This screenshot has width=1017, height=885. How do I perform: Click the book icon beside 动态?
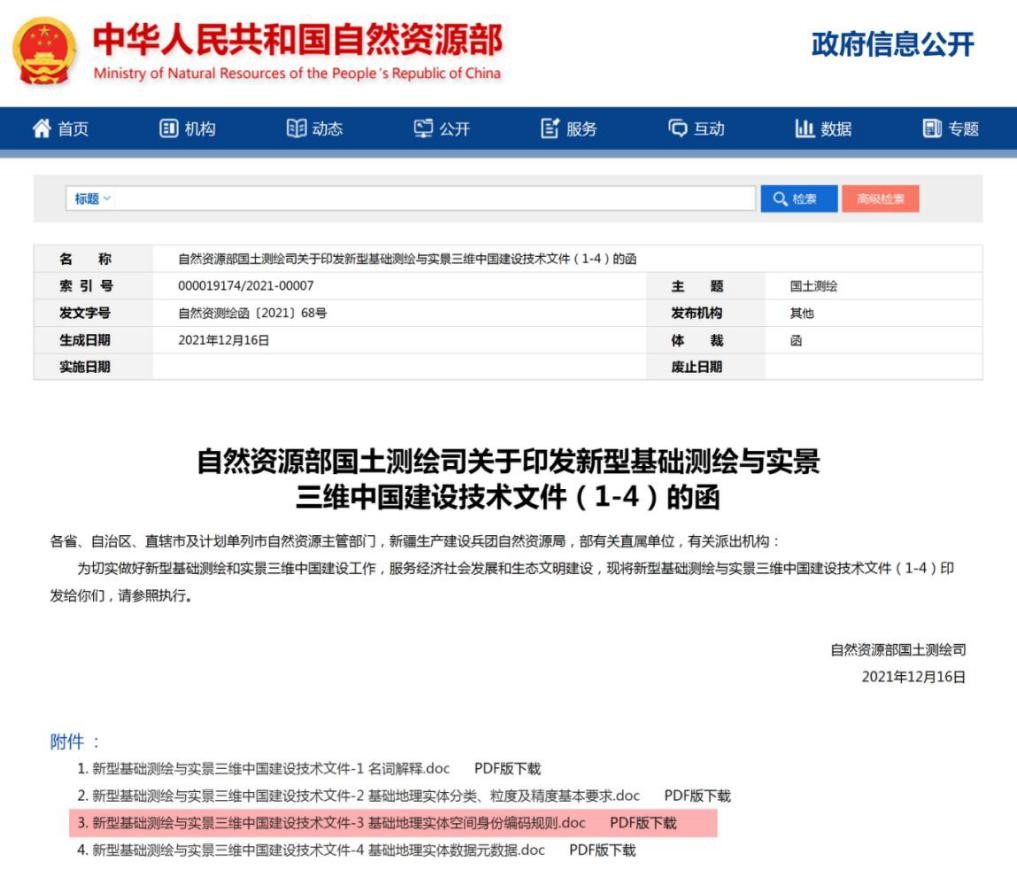coord(296,129)
